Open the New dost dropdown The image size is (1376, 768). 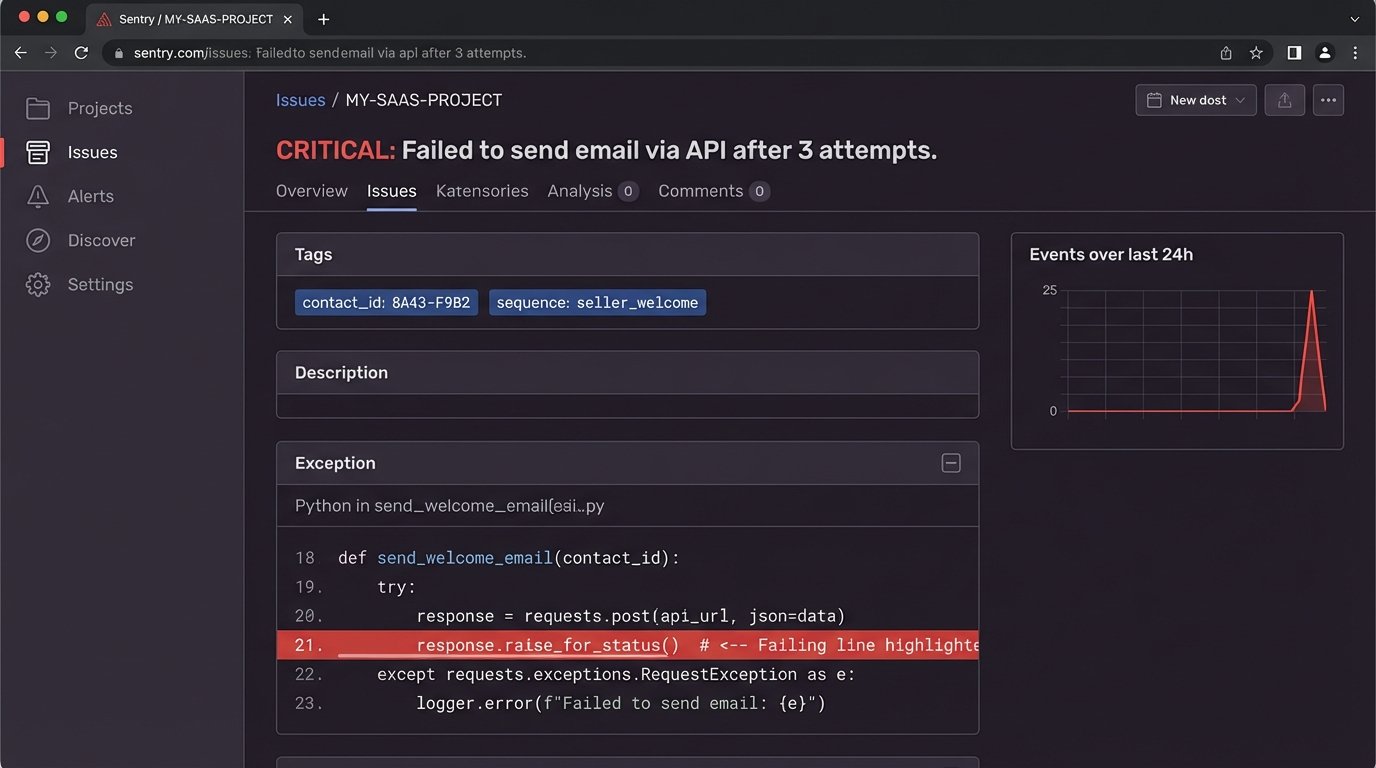point(1196,100)
